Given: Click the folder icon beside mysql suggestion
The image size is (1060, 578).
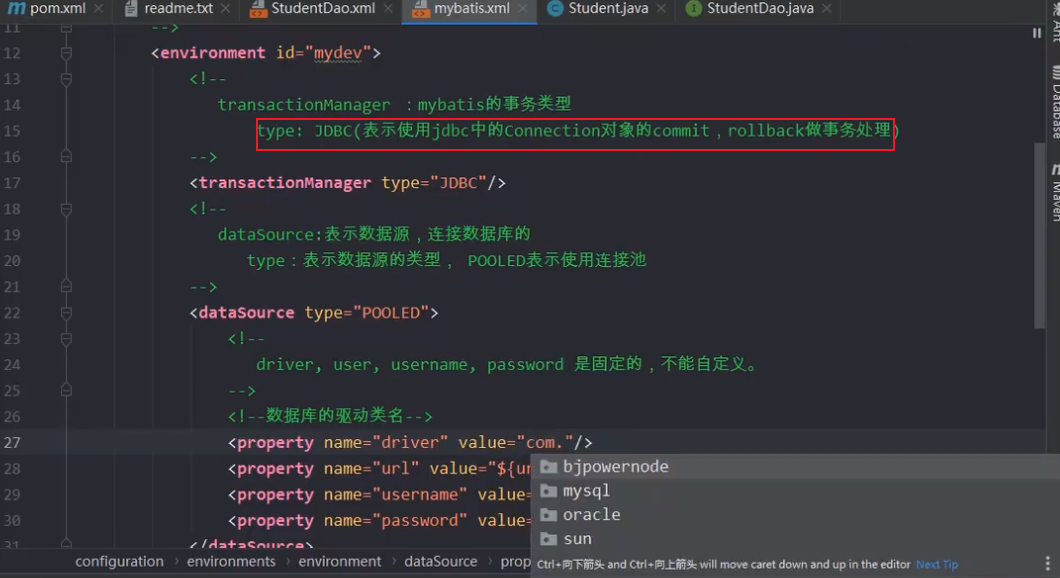Looking at the screenshot, I should 548,491.
